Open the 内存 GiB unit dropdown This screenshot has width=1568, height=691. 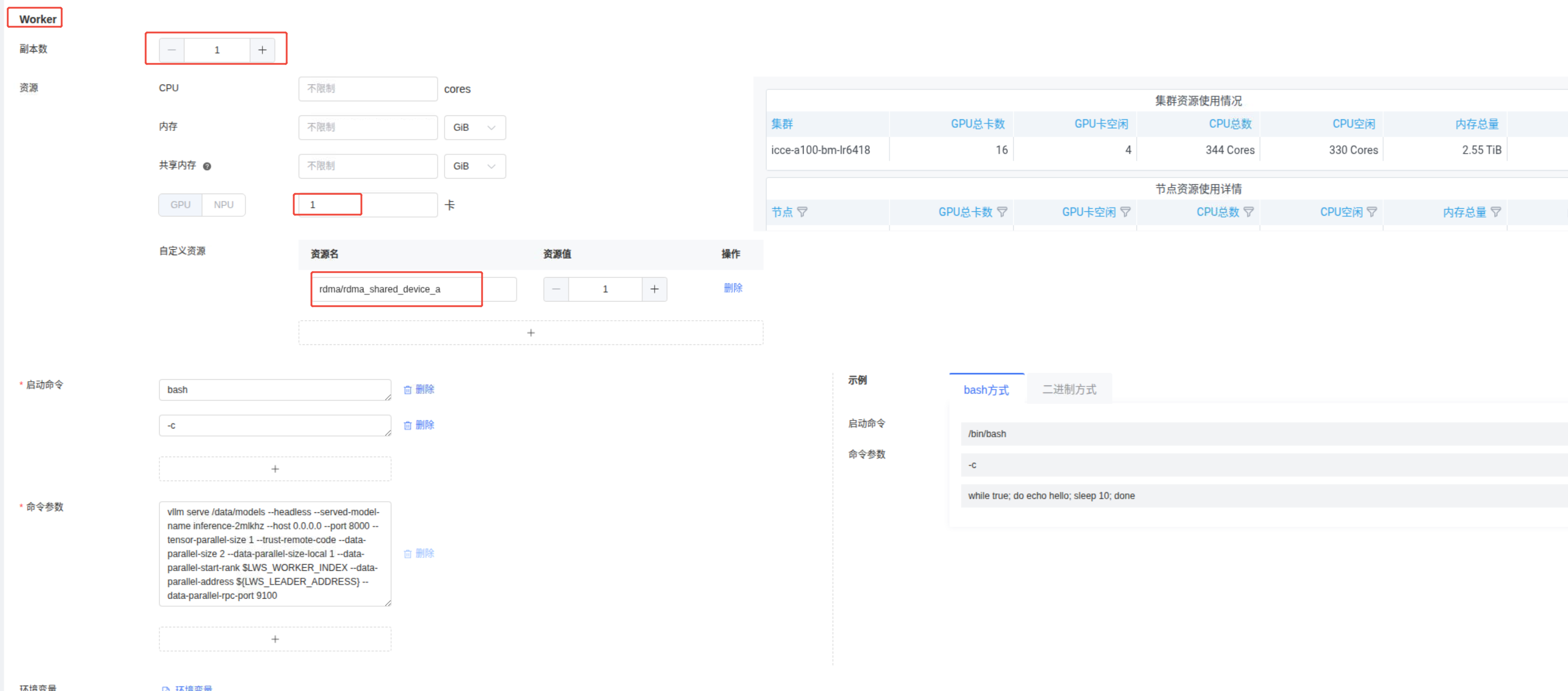pyautogui.click(x=474, y=127)
